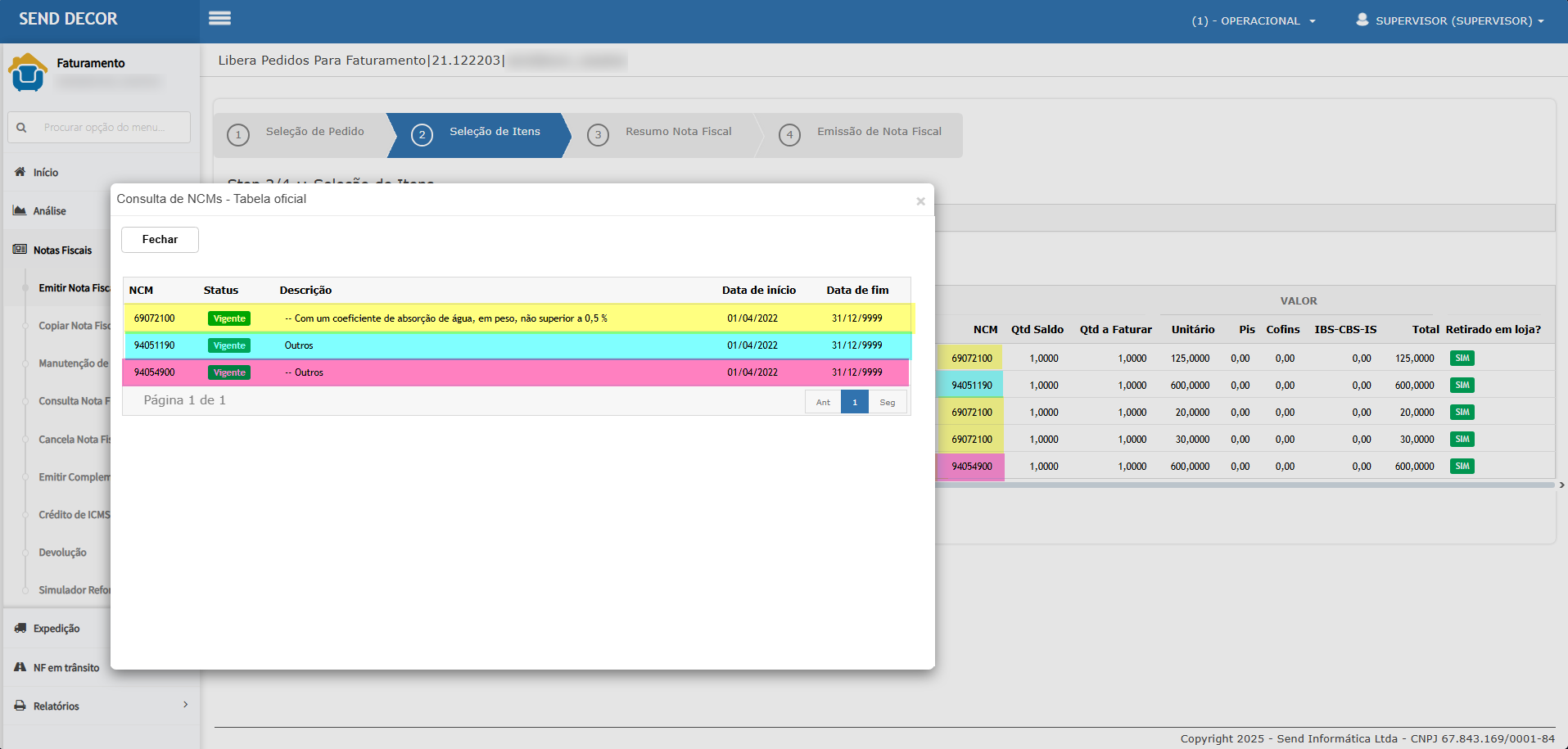Image resolution: width=1568 pixels, height=749 pixels.
Task: Open the (1) - OPERACIONAL dropdown
Action: point(1253,20)
